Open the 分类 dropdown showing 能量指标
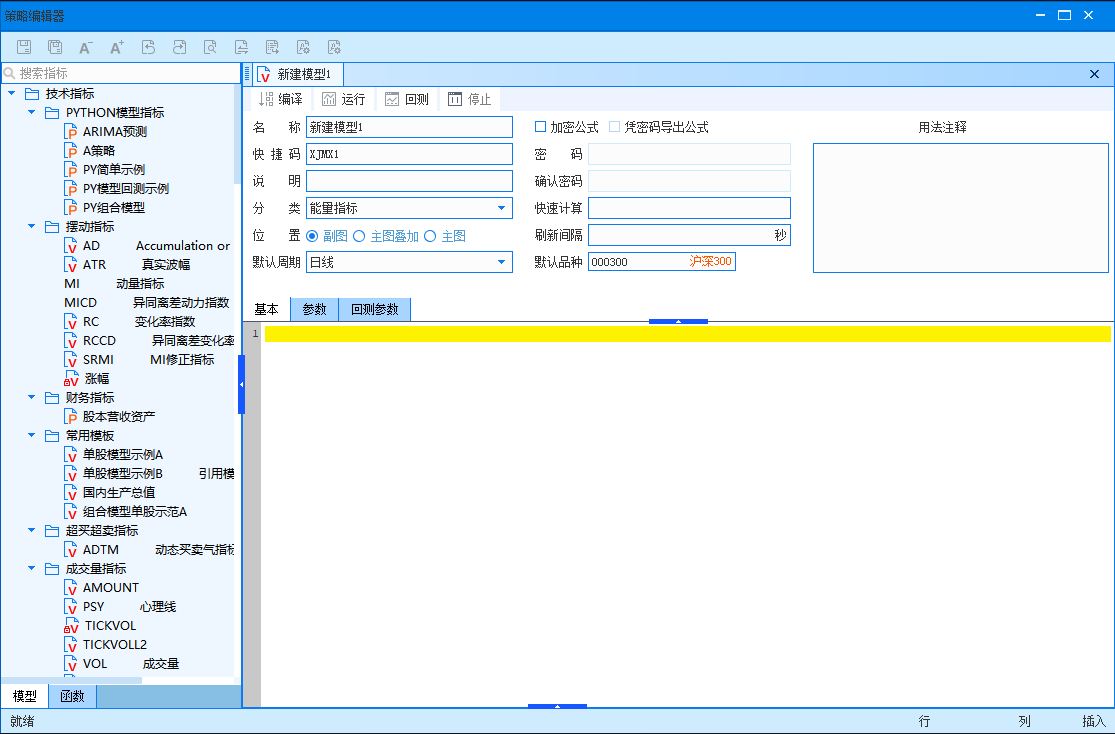 pyautogui.click(x=410, y=208)
